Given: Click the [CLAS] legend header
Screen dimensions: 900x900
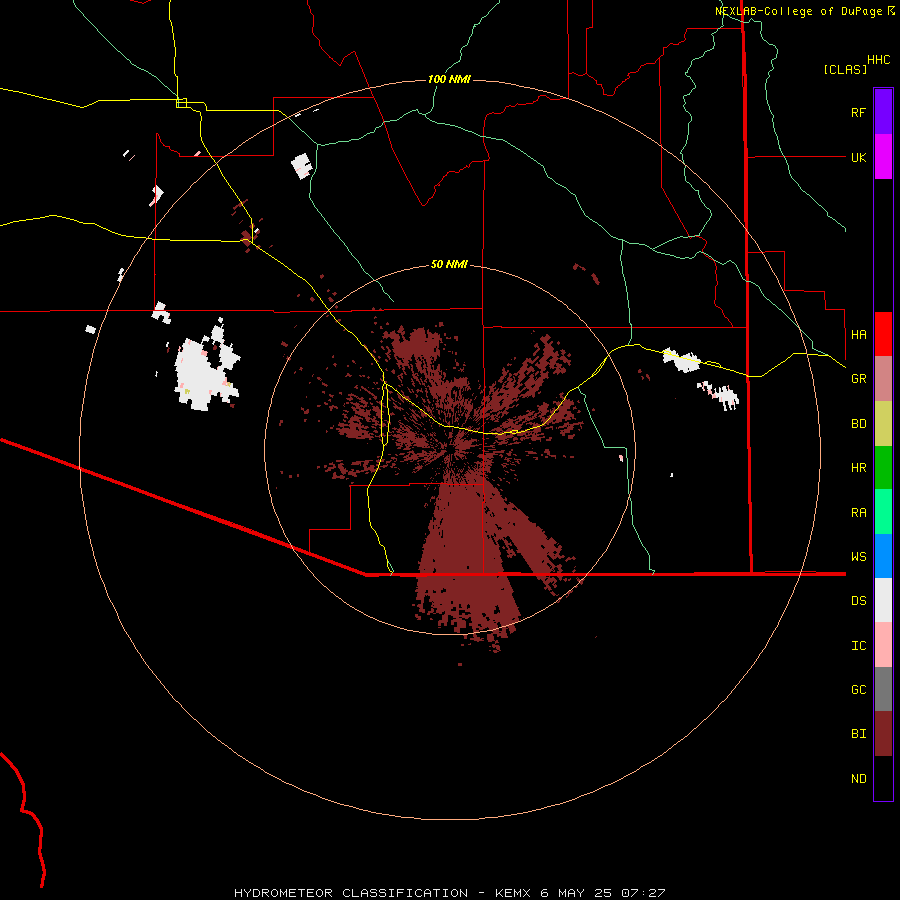Looking at the screenshot, I should [845, 70].
